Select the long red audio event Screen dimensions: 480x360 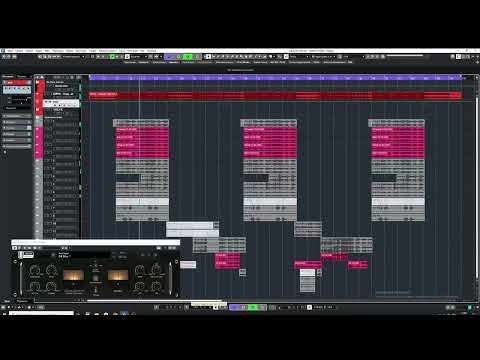pyautogui.click(x=275, y=96)
